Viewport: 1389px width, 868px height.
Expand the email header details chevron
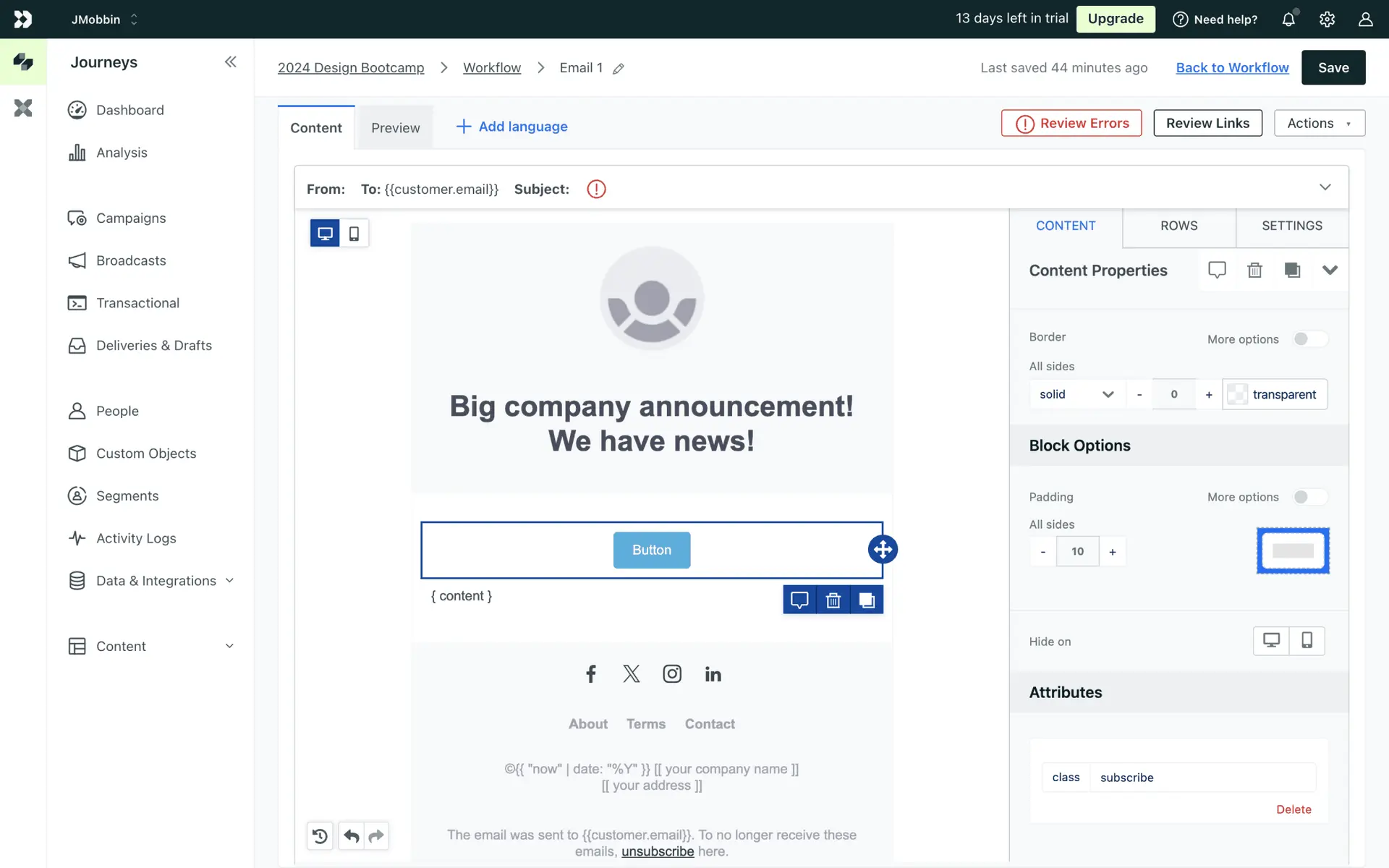pos(1325,187)
